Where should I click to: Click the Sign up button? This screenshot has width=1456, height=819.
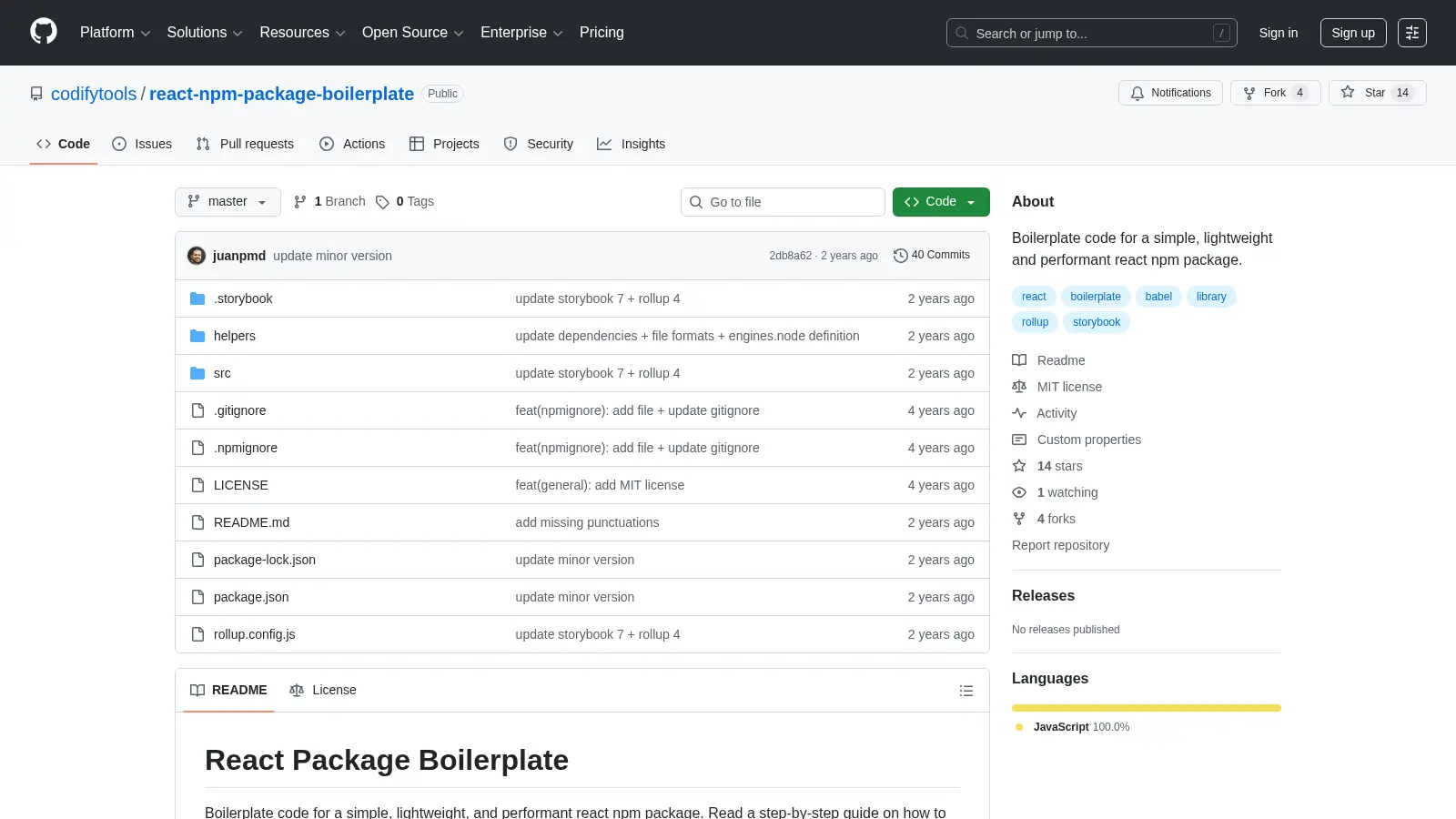pos(1353,33)
